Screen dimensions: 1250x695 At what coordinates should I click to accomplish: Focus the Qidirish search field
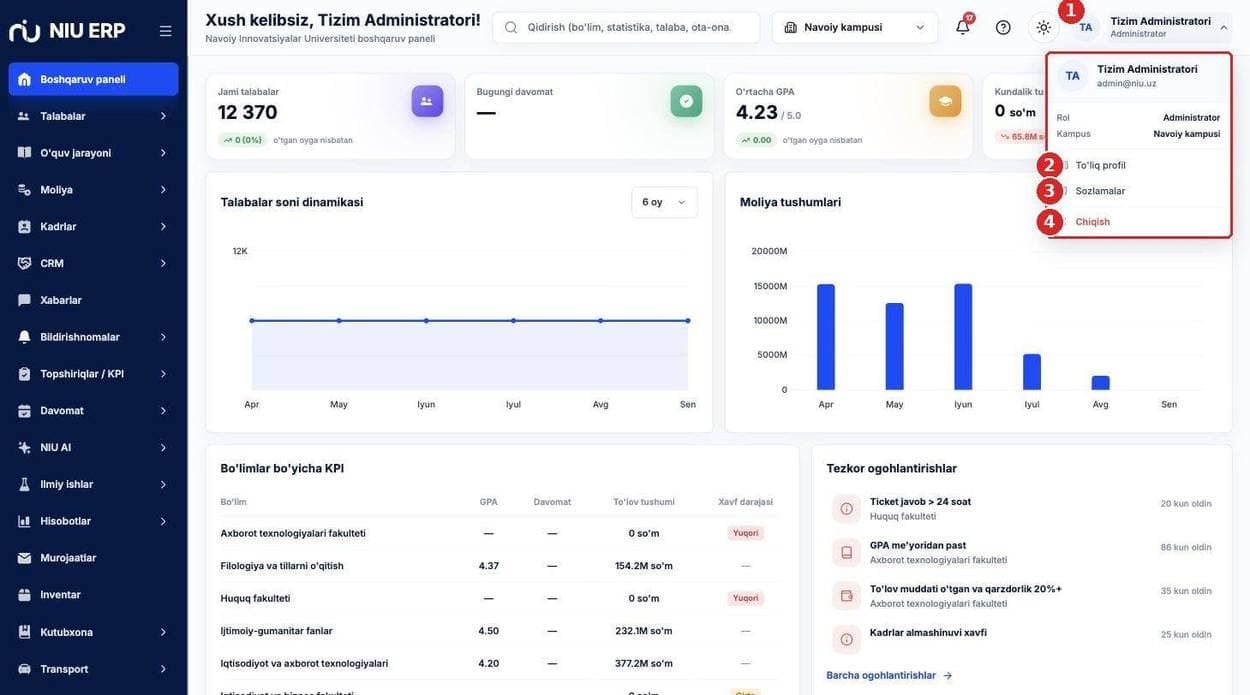pyautogui.click(x=626, y=27)
